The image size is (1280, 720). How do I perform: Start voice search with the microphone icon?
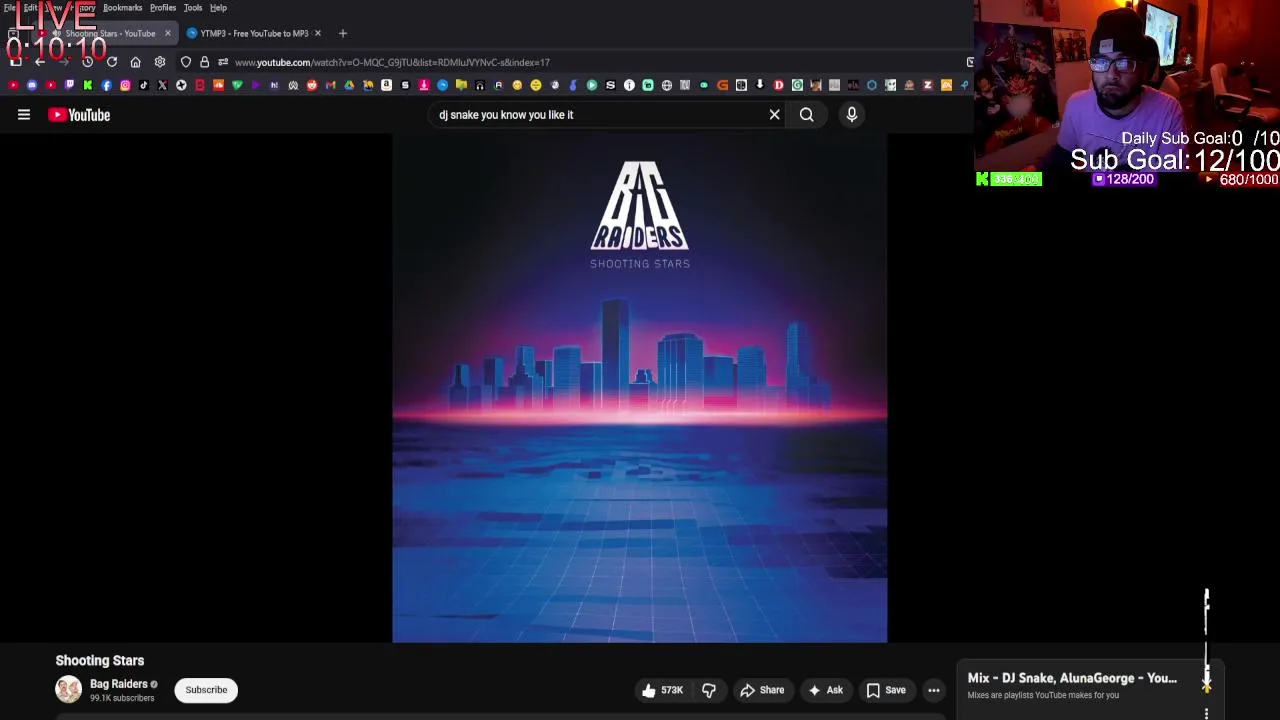tap(852, 115)
